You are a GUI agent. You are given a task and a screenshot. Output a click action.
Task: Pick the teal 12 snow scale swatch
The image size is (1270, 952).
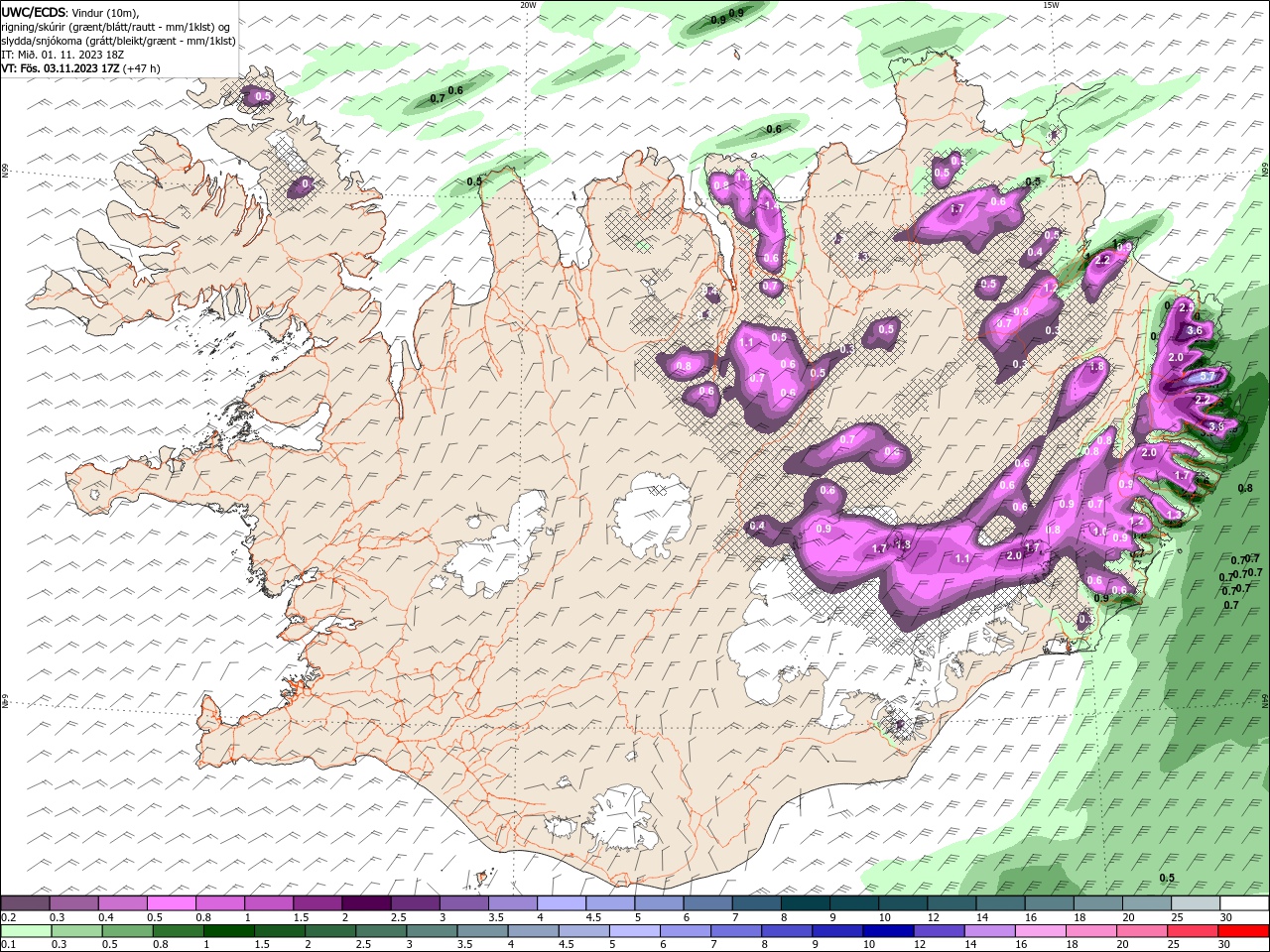pyautogui.click(x=951, y=903)
